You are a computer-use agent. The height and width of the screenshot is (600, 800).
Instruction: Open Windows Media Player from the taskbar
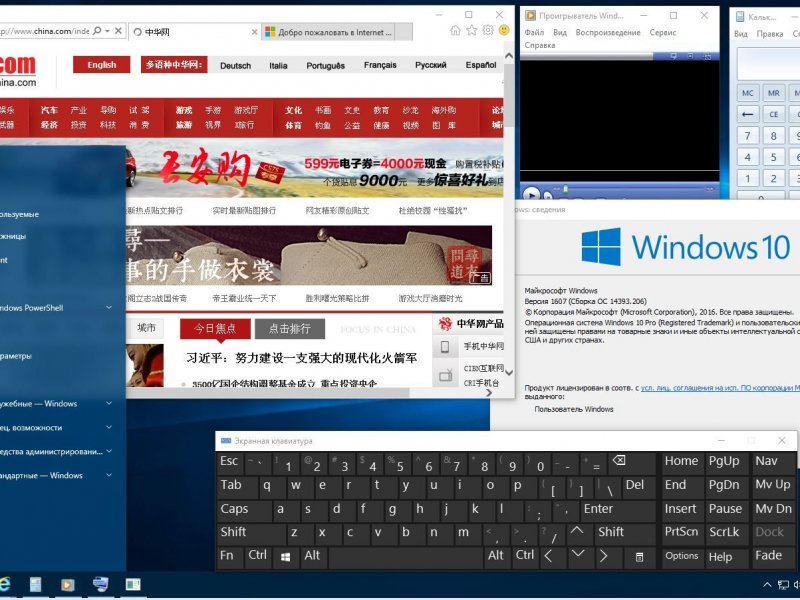(x=67, y=585)
